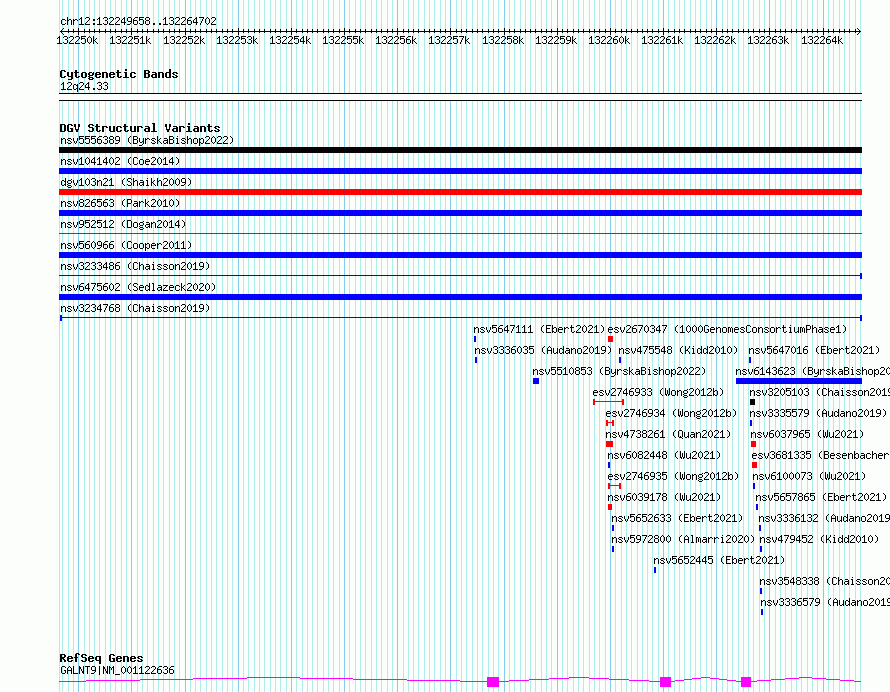Click the middle magenta GALNT9 exon box

click(665, 682)
